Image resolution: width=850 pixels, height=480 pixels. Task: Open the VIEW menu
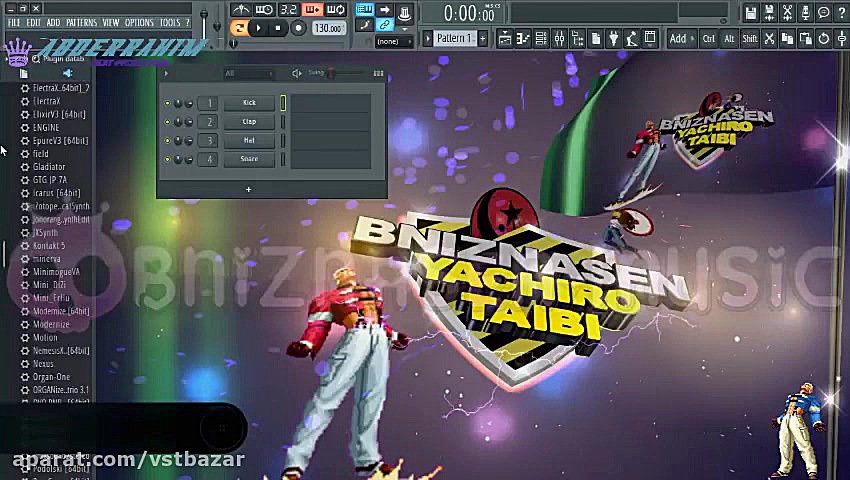click(111, 23)
